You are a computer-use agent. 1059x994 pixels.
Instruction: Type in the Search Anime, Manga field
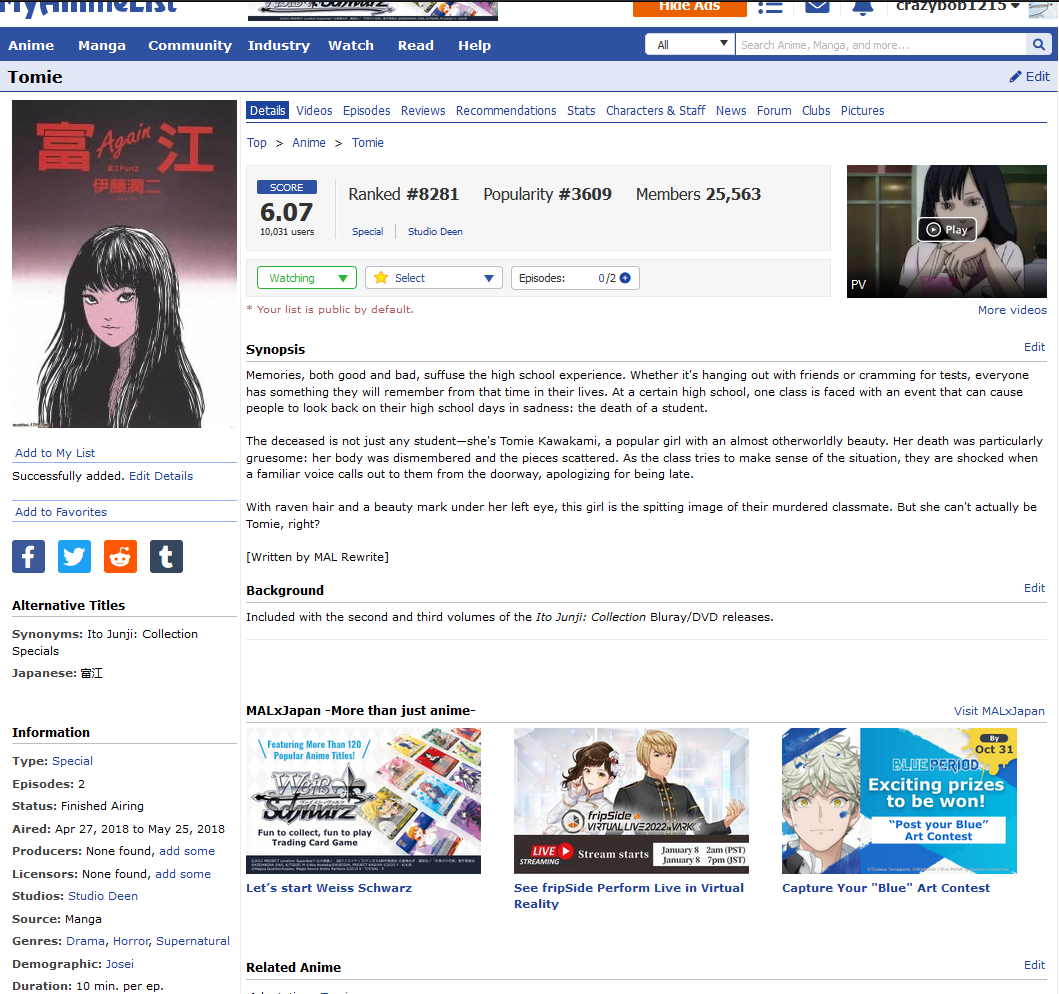880,45
